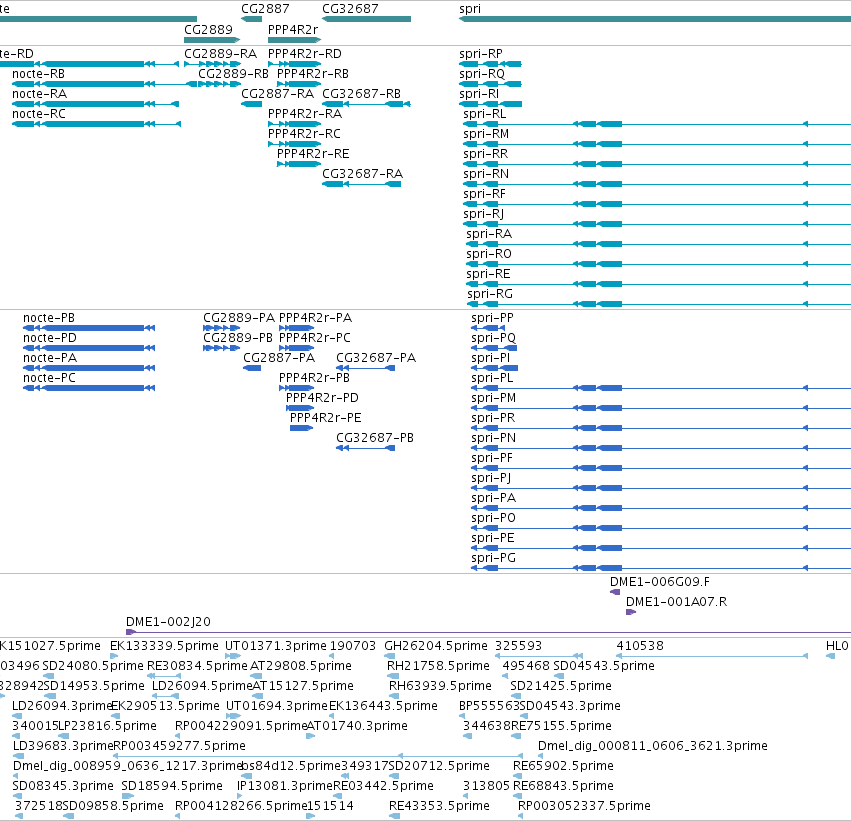Select EST RH21758.5prime

393,676
